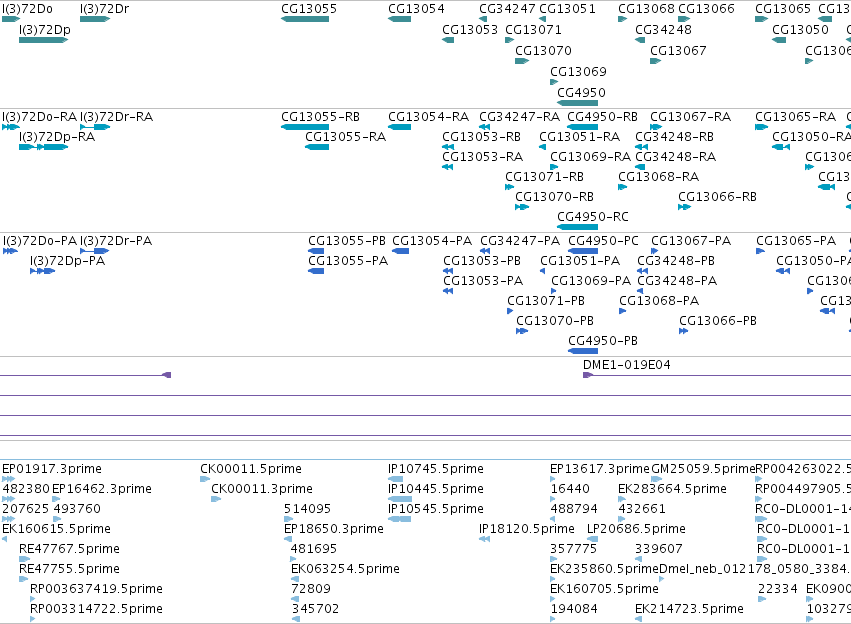This screenshot has height=624, width=851.
Task: Click the CG13055-PB protein label
Action: click(x=347, y=241)
